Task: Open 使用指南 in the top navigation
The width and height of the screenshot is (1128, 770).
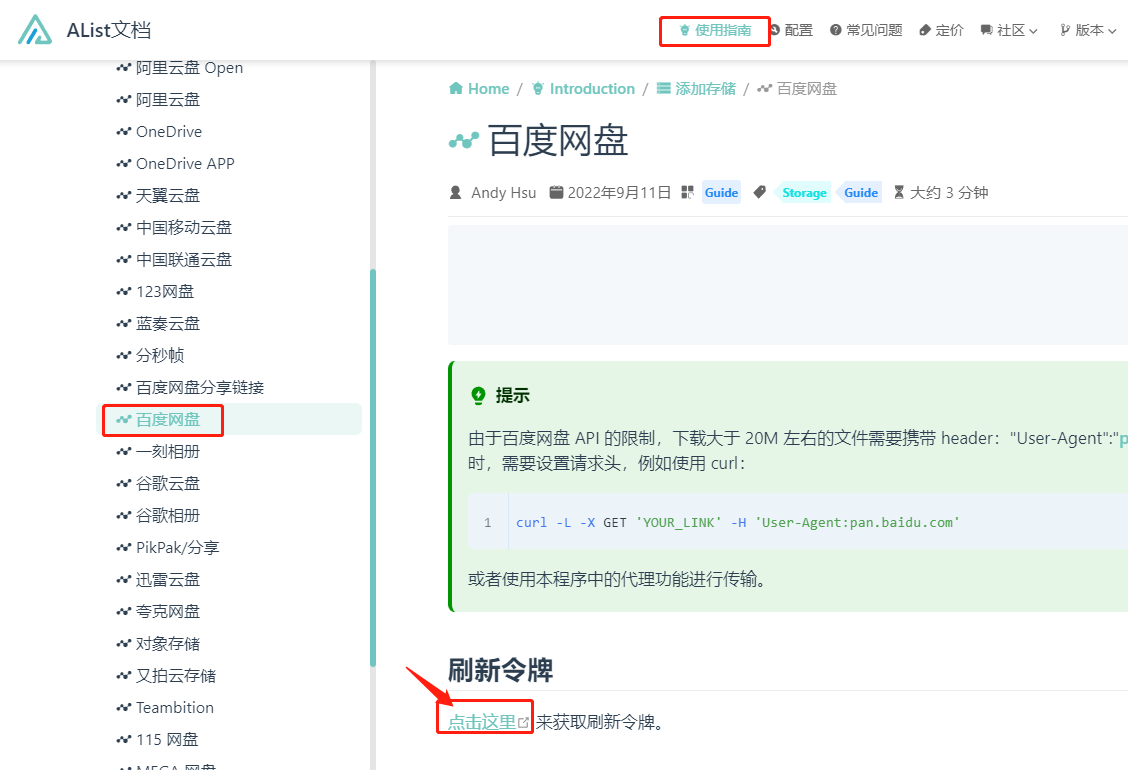Action: pos(715,30)
